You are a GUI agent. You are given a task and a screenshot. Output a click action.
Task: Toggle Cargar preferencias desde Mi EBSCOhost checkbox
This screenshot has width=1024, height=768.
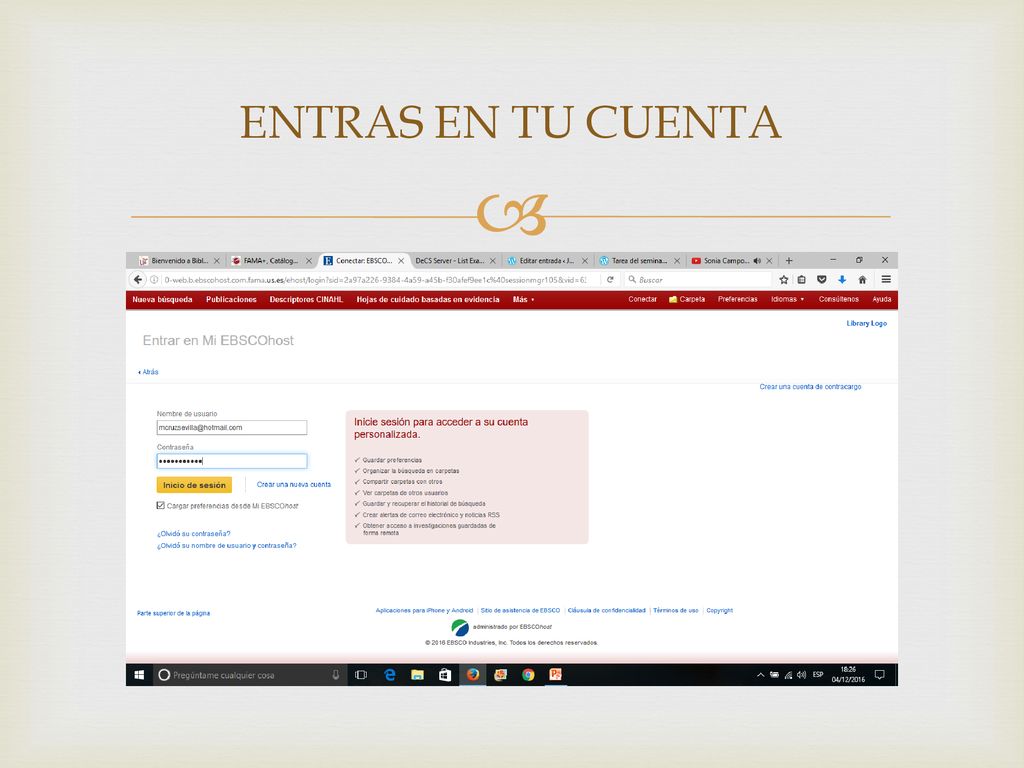161,505
